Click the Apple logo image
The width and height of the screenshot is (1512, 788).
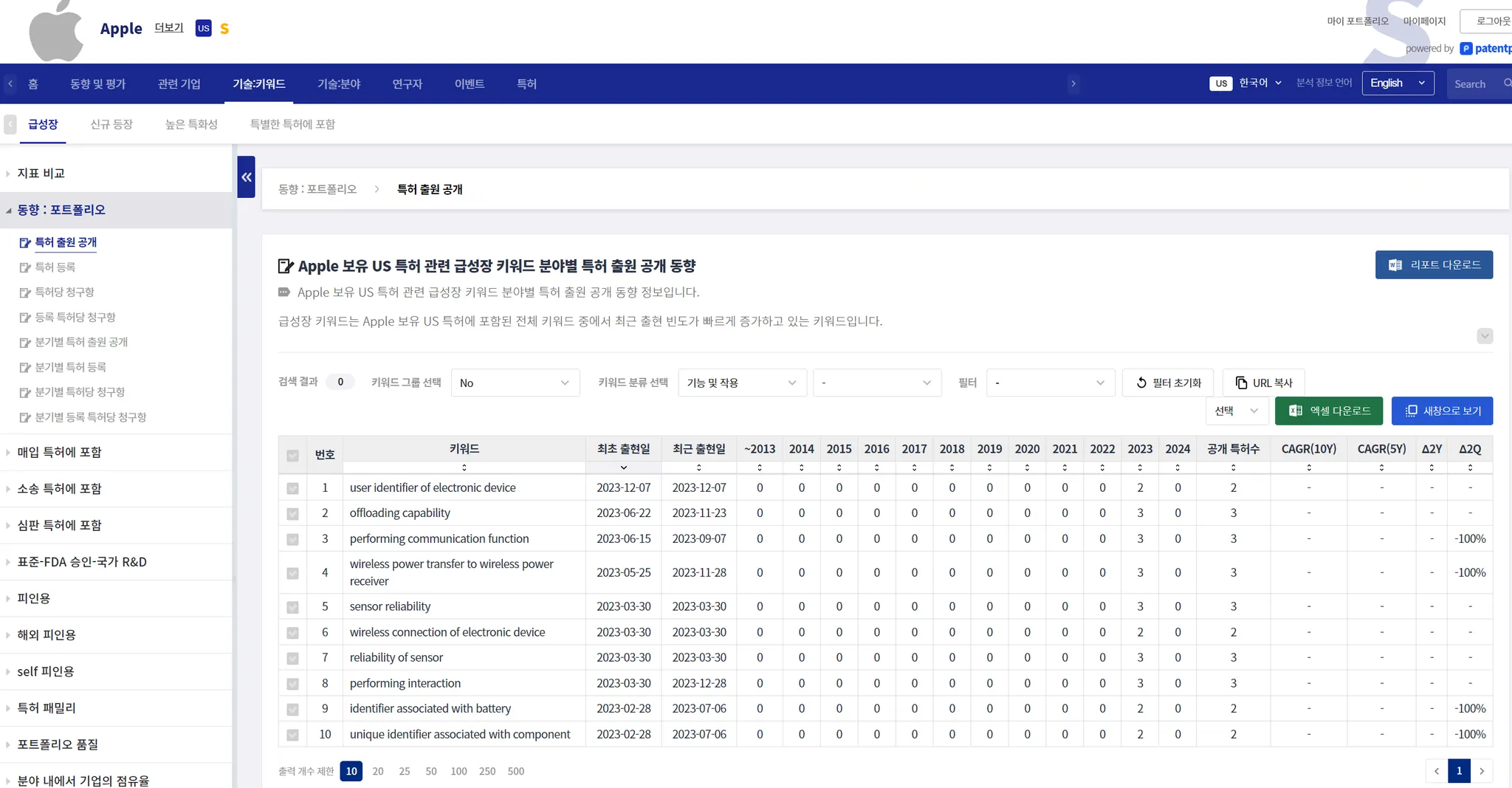(x=55, y=30)
